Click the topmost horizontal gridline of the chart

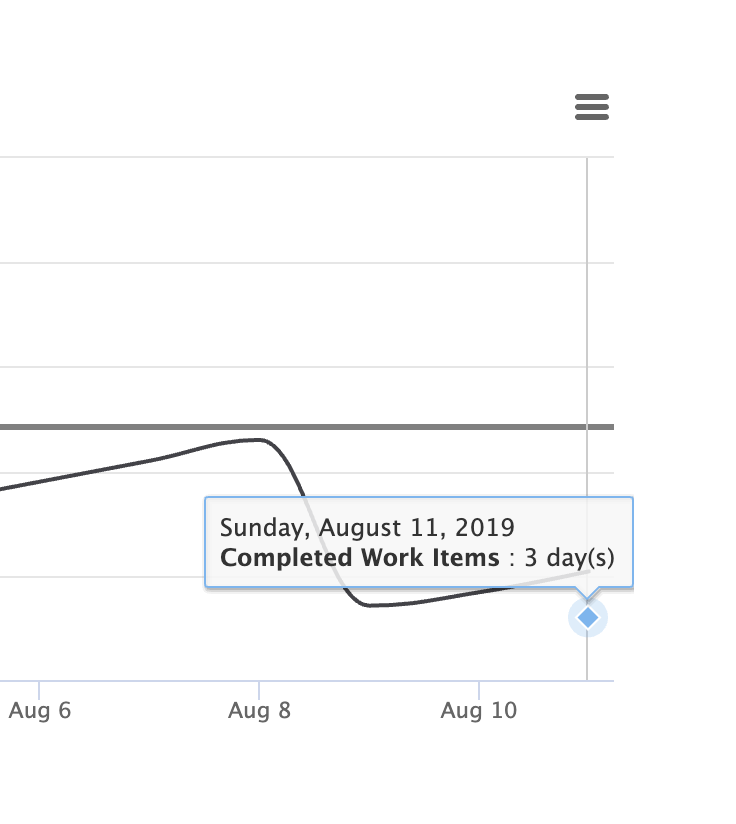point(307,157)
